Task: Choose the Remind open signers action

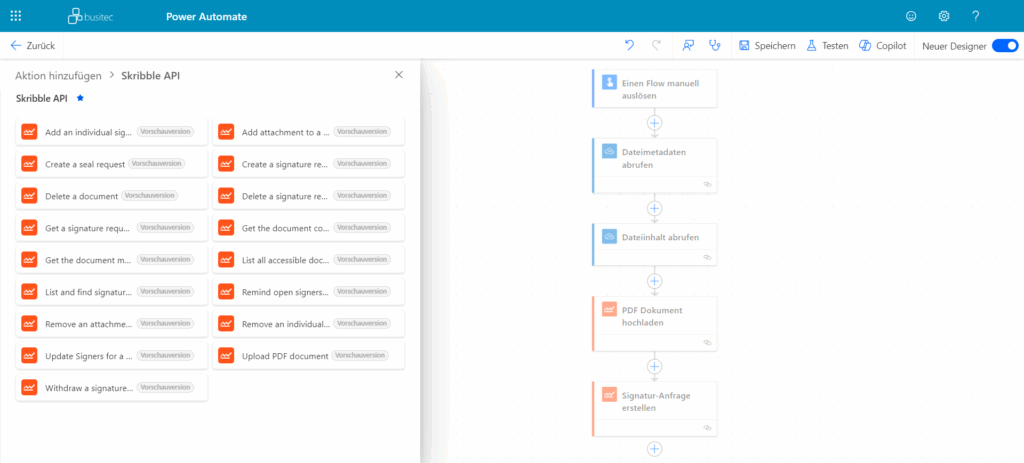Action: (308, 292)
